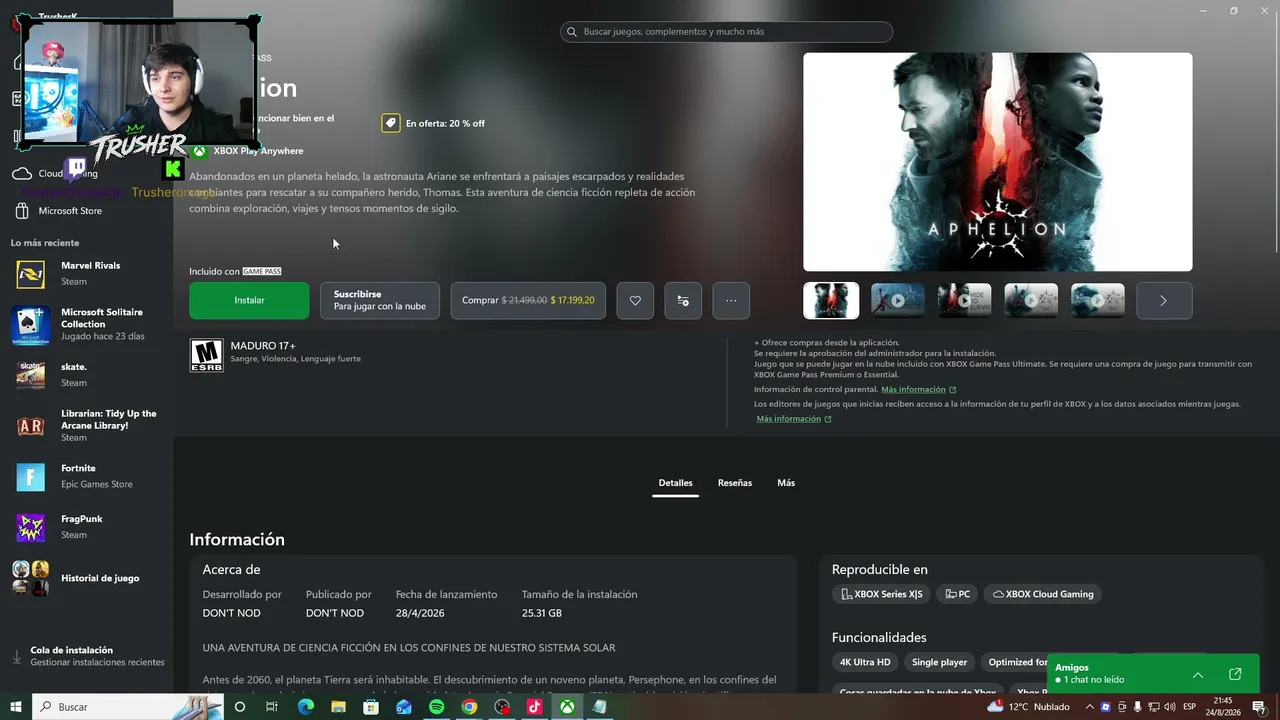The height and width of the screenshot is (720, 1280).
Task: Select the first Aphelion cover thumbnail
Action: [x=831, y=300]
